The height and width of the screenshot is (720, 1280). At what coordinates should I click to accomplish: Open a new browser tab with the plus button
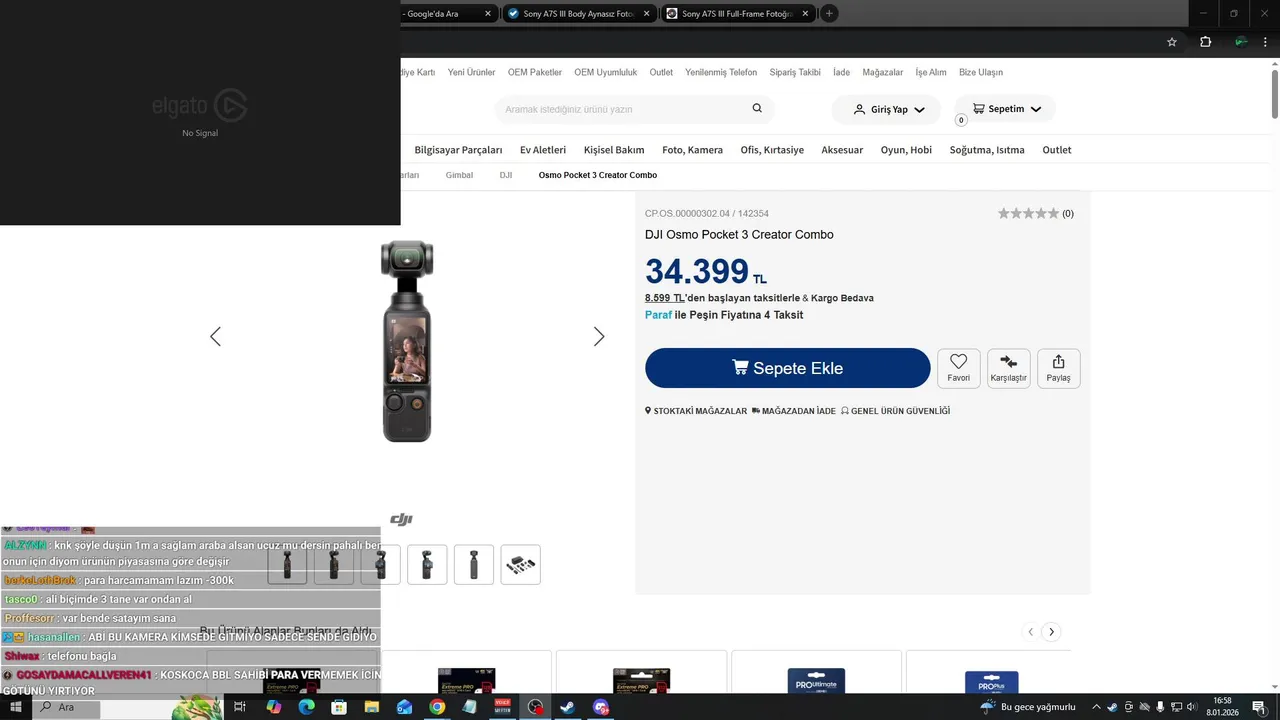pyautogui.click(x=829, y=13)
